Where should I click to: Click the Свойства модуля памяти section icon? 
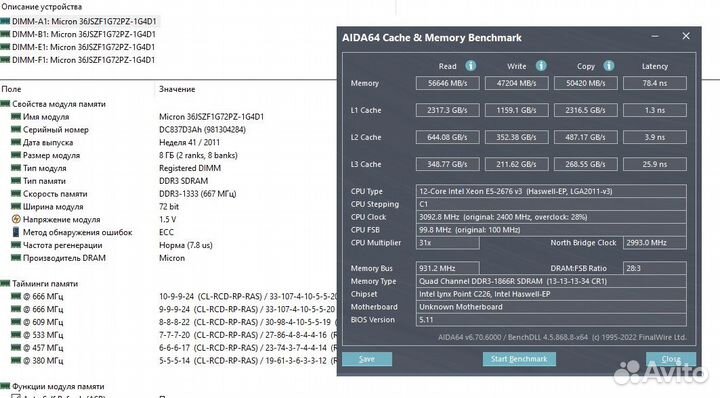coord(6,104)
